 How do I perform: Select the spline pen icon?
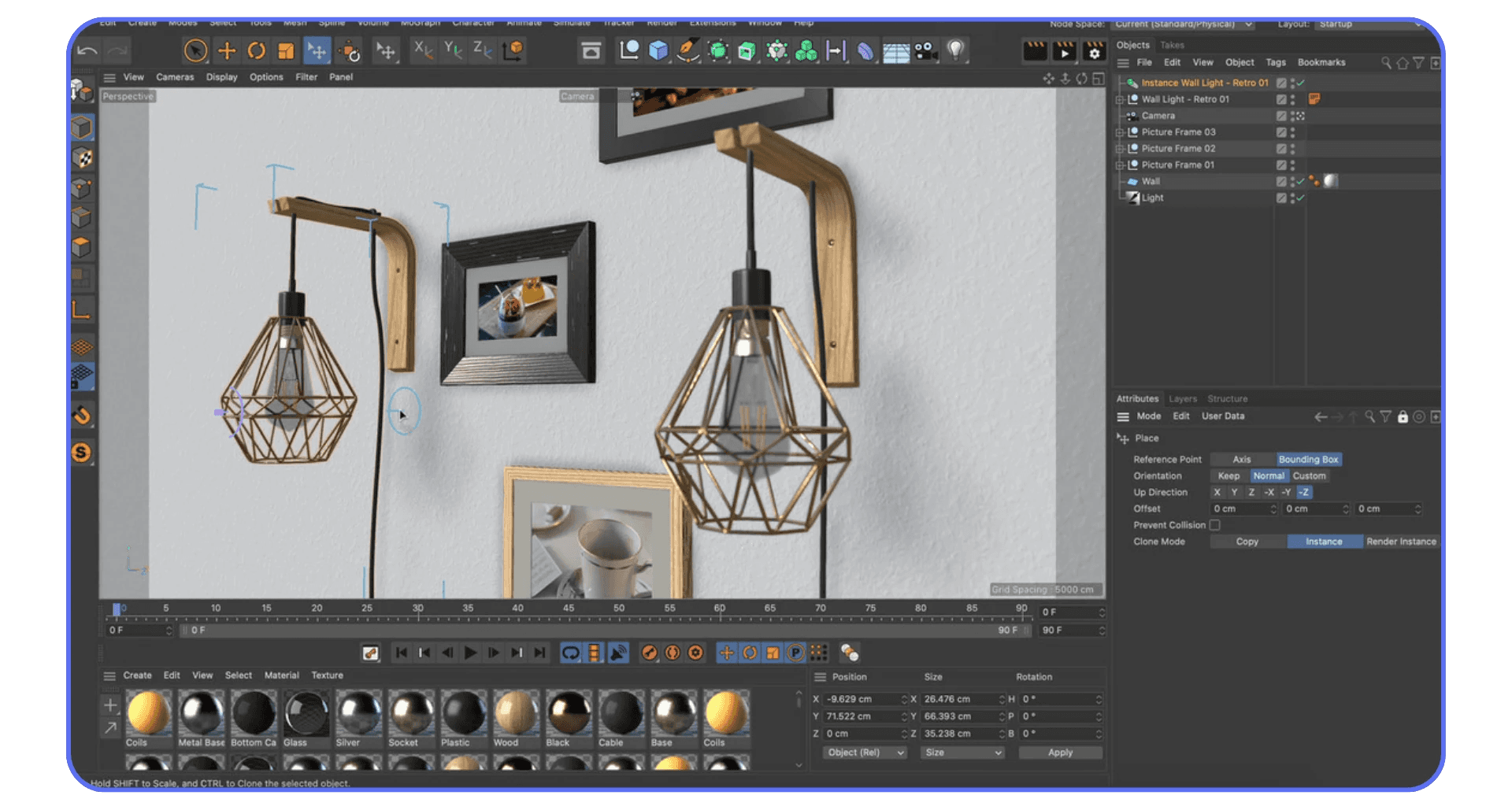tap(688, 50)
